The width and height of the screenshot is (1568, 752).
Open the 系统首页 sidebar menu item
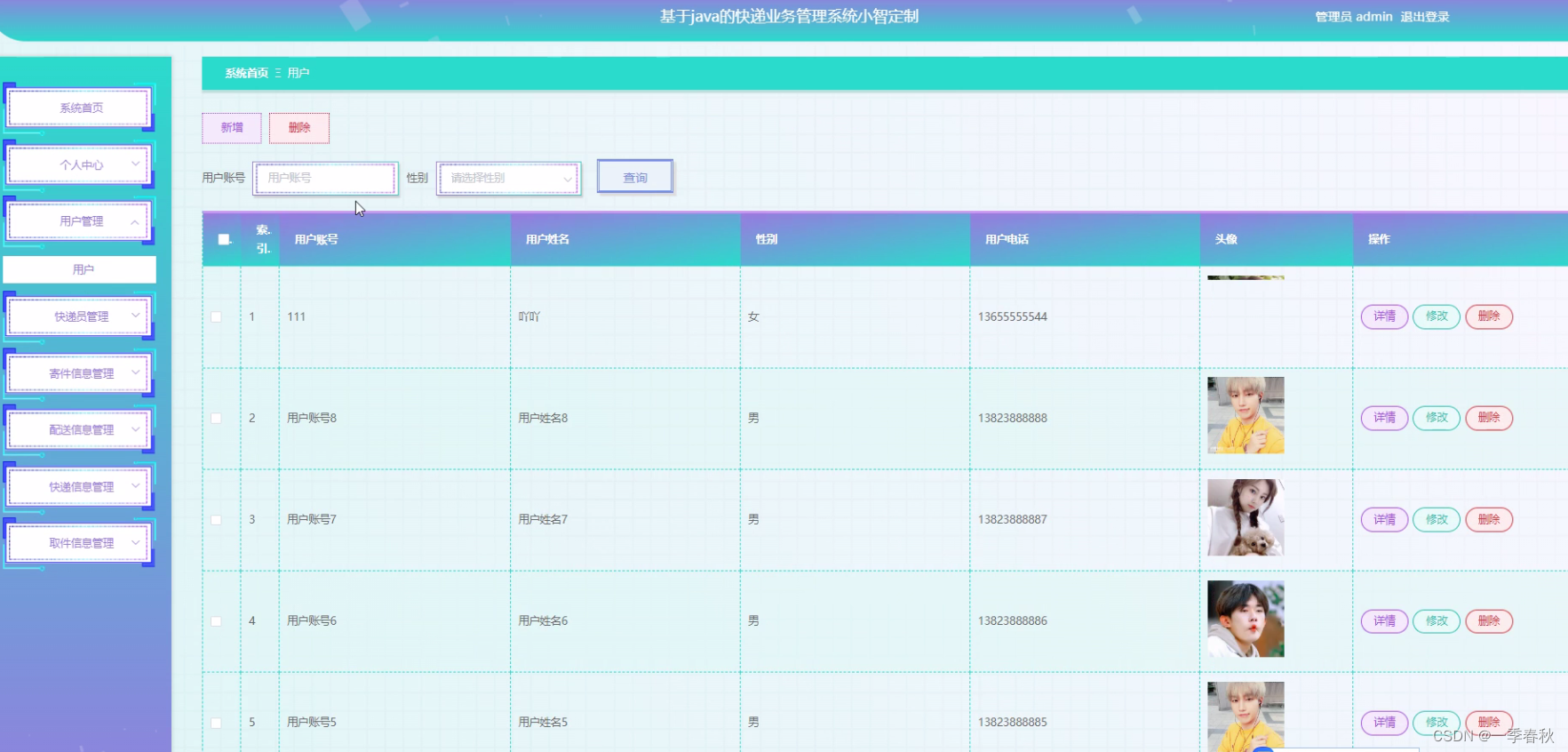tap(79, 108)
